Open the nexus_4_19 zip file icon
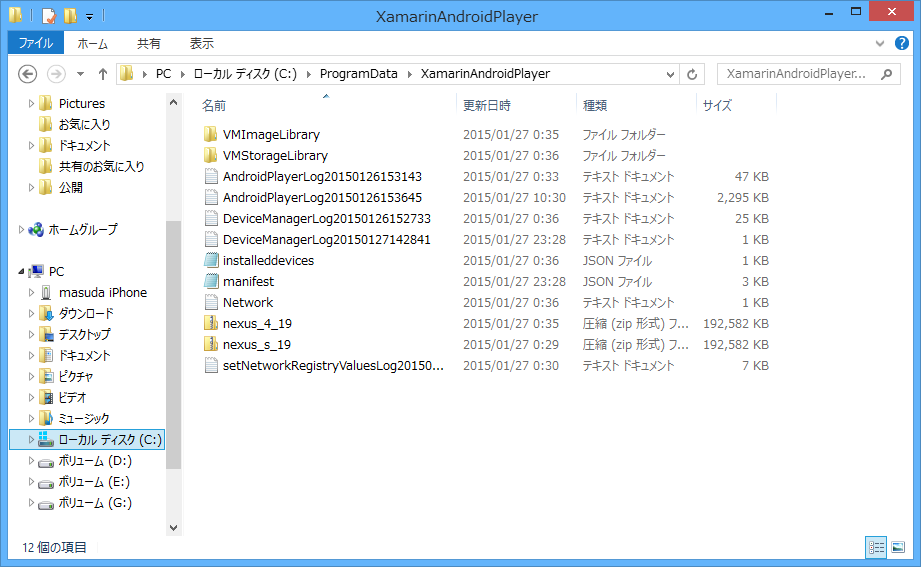921x567 pixels. coord(210,324)
